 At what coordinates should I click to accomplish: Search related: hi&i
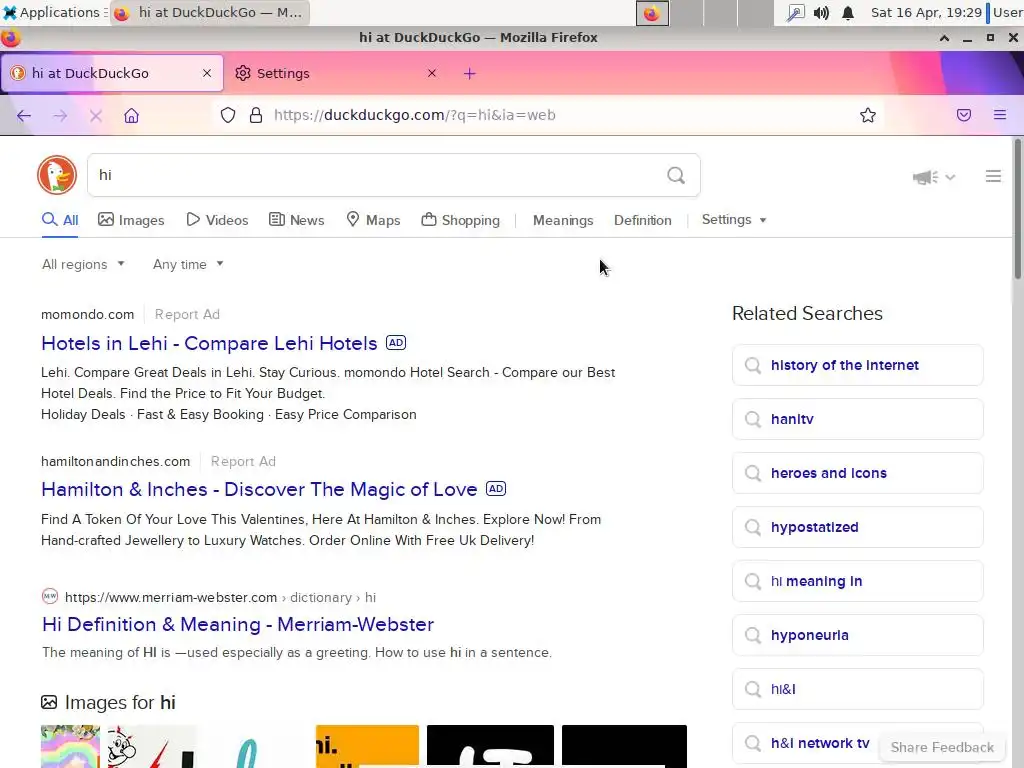(857, 689)
